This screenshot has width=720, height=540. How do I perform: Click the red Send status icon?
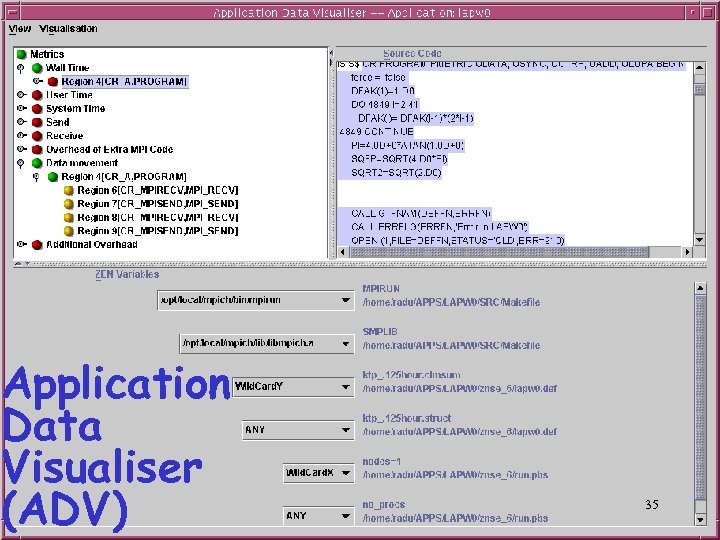click(x=37, y=123)
